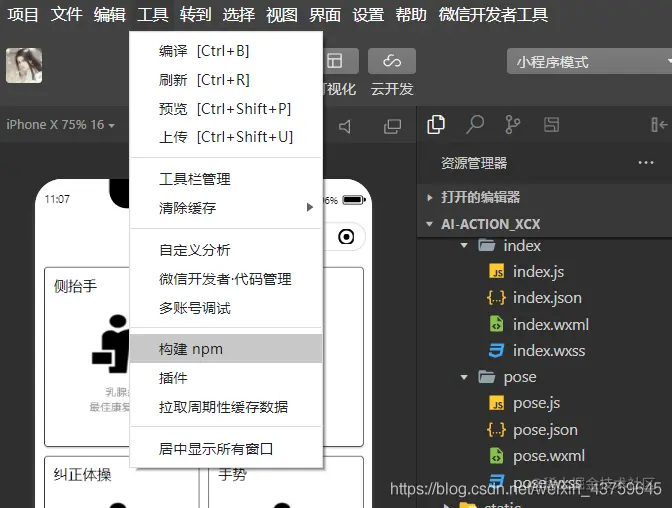
Task: Choose 拉取周期性缓存数据 entry
Action: (x=226, y=406)
